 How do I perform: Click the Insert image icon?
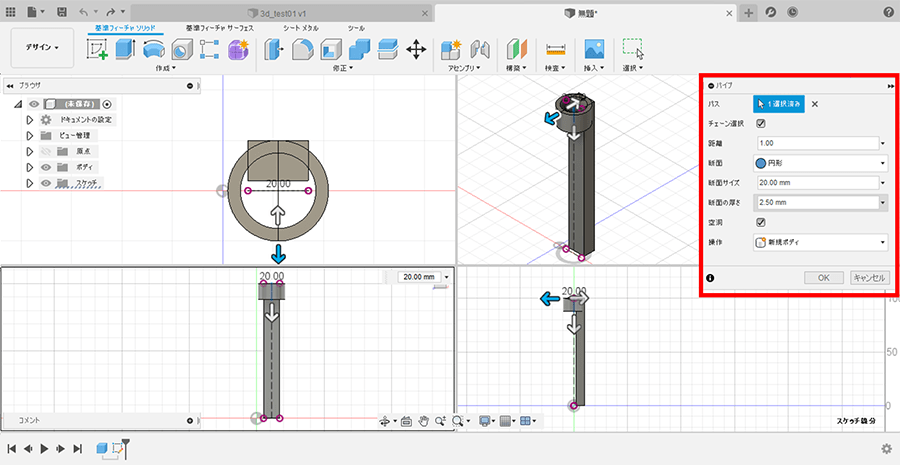[594, 48]
